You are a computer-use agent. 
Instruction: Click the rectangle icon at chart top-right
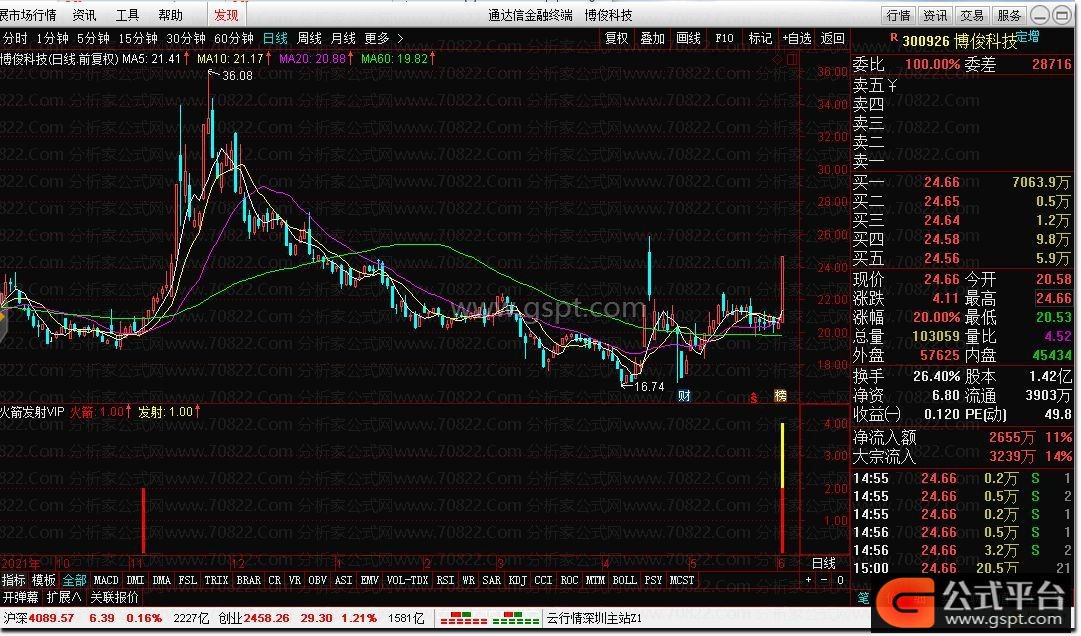[x=792, y=59]
